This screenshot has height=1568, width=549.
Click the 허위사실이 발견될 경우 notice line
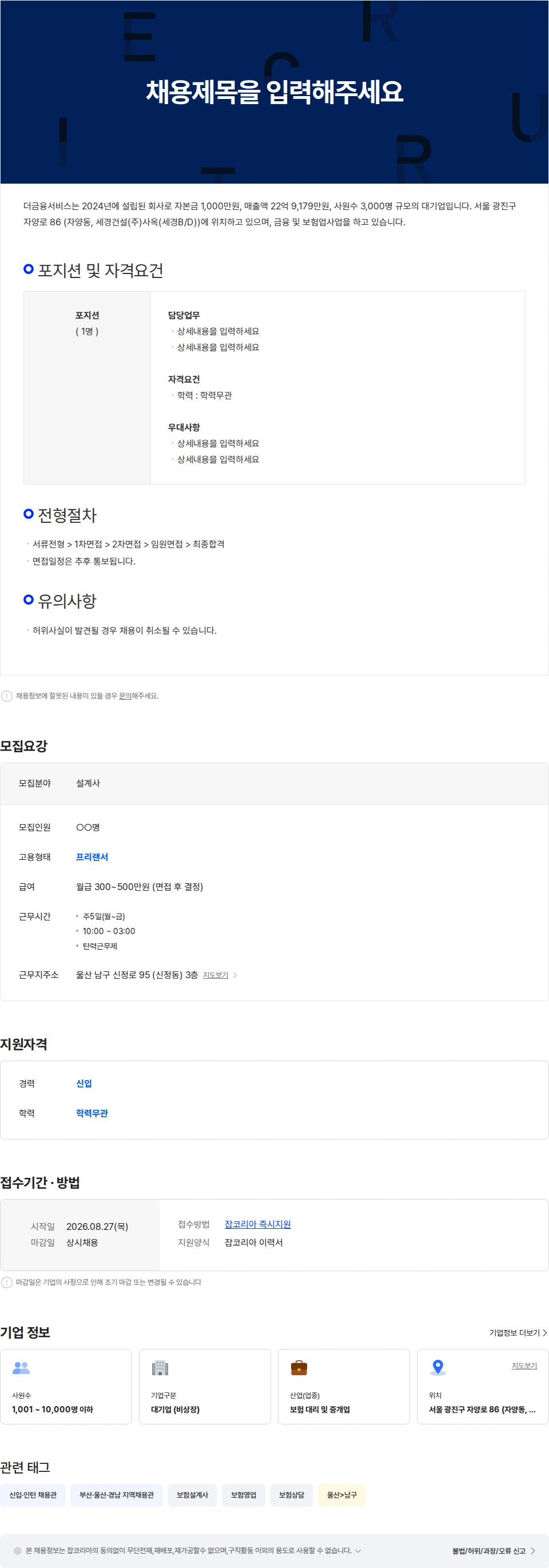click(125, 630)
